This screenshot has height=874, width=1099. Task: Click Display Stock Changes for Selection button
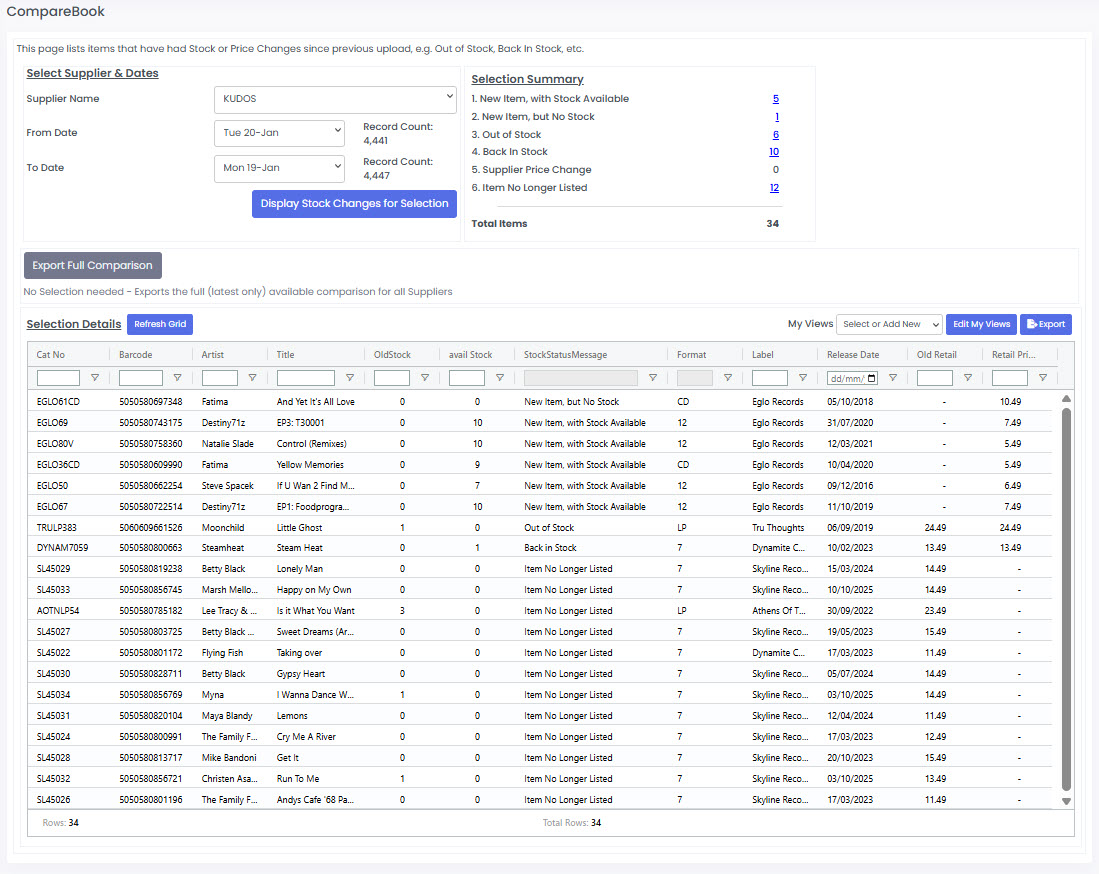(354, 204)
